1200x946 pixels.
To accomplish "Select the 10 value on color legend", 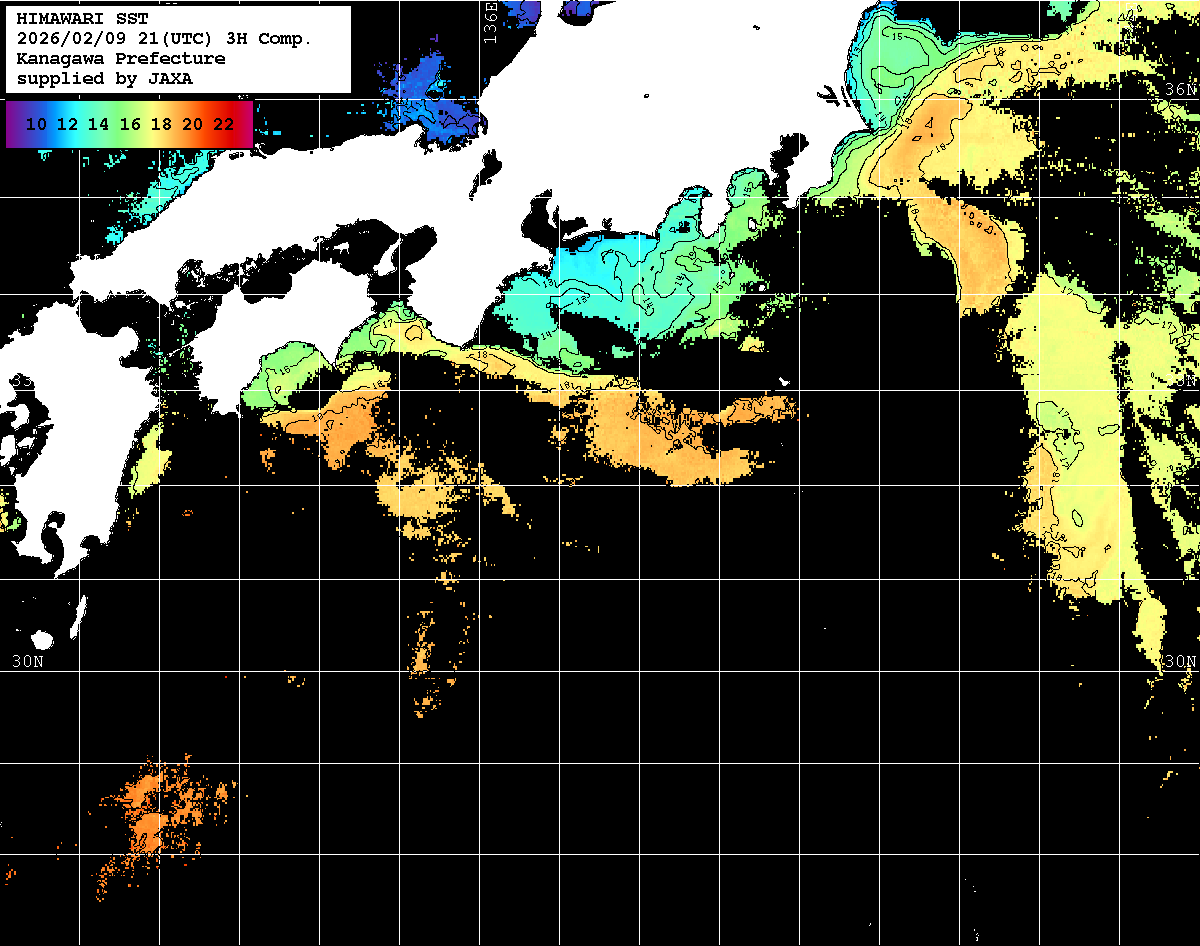I will (x=36, y=124).
